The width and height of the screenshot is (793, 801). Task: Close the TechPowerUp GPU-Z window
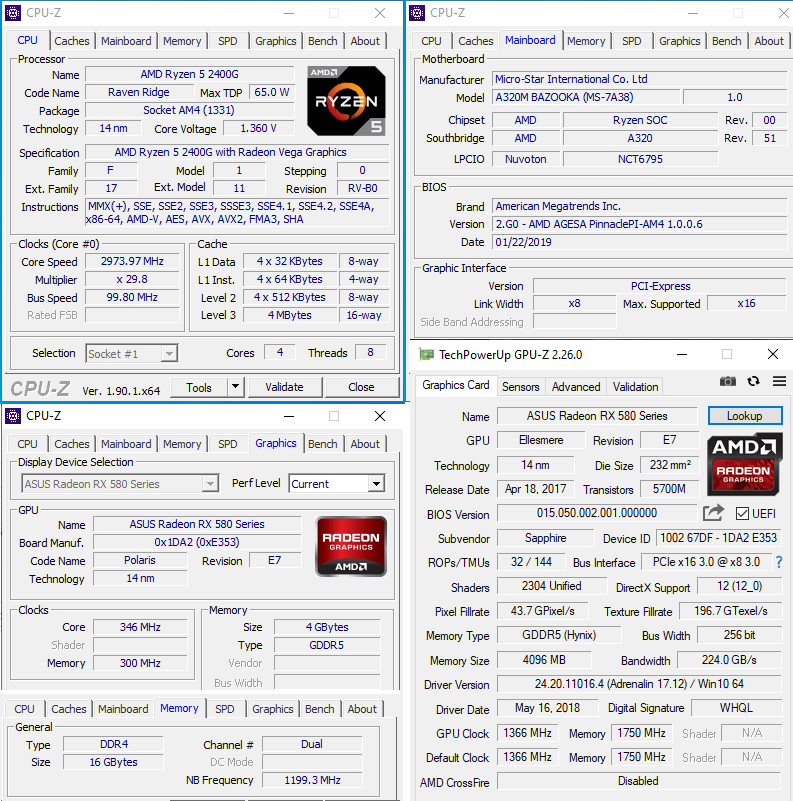coord(773,354)
